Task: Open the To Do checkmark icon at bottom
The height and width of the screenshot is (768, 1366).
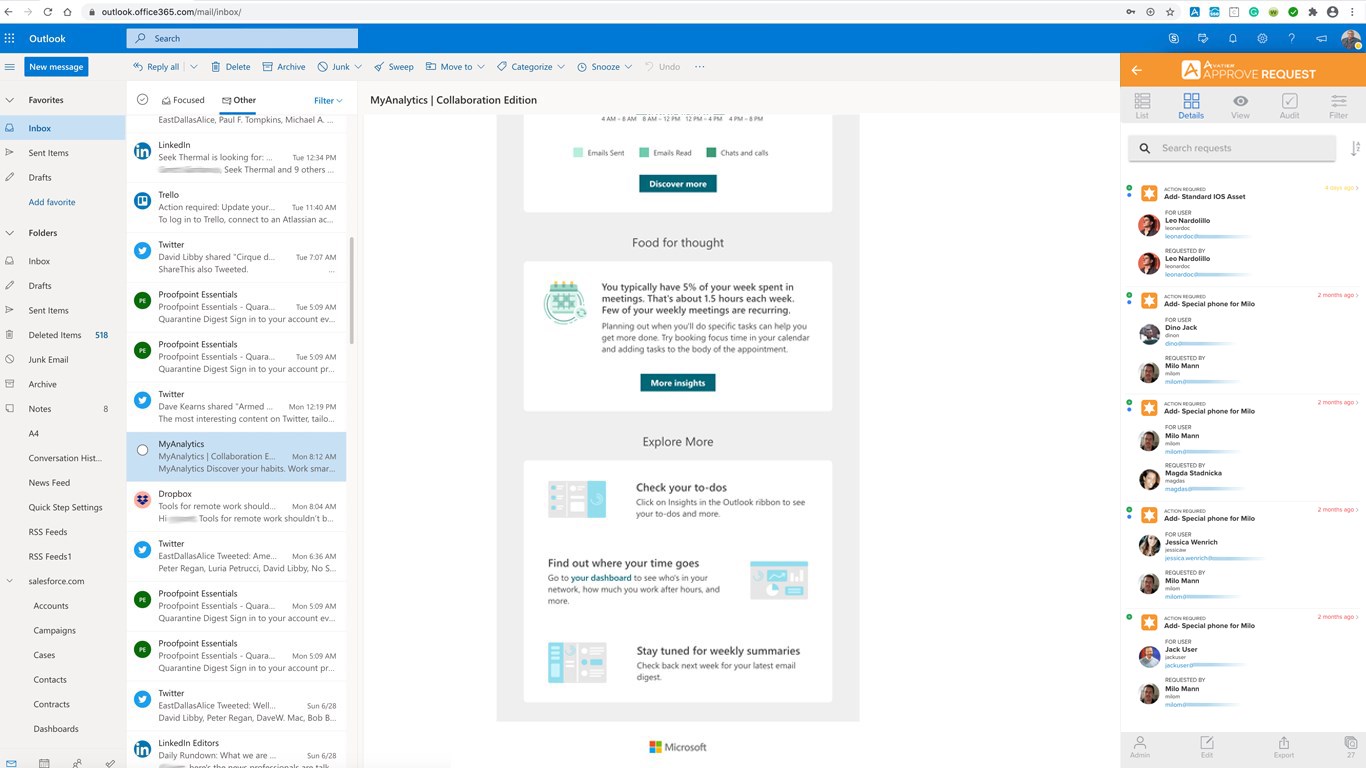Action: coord(110,763)
